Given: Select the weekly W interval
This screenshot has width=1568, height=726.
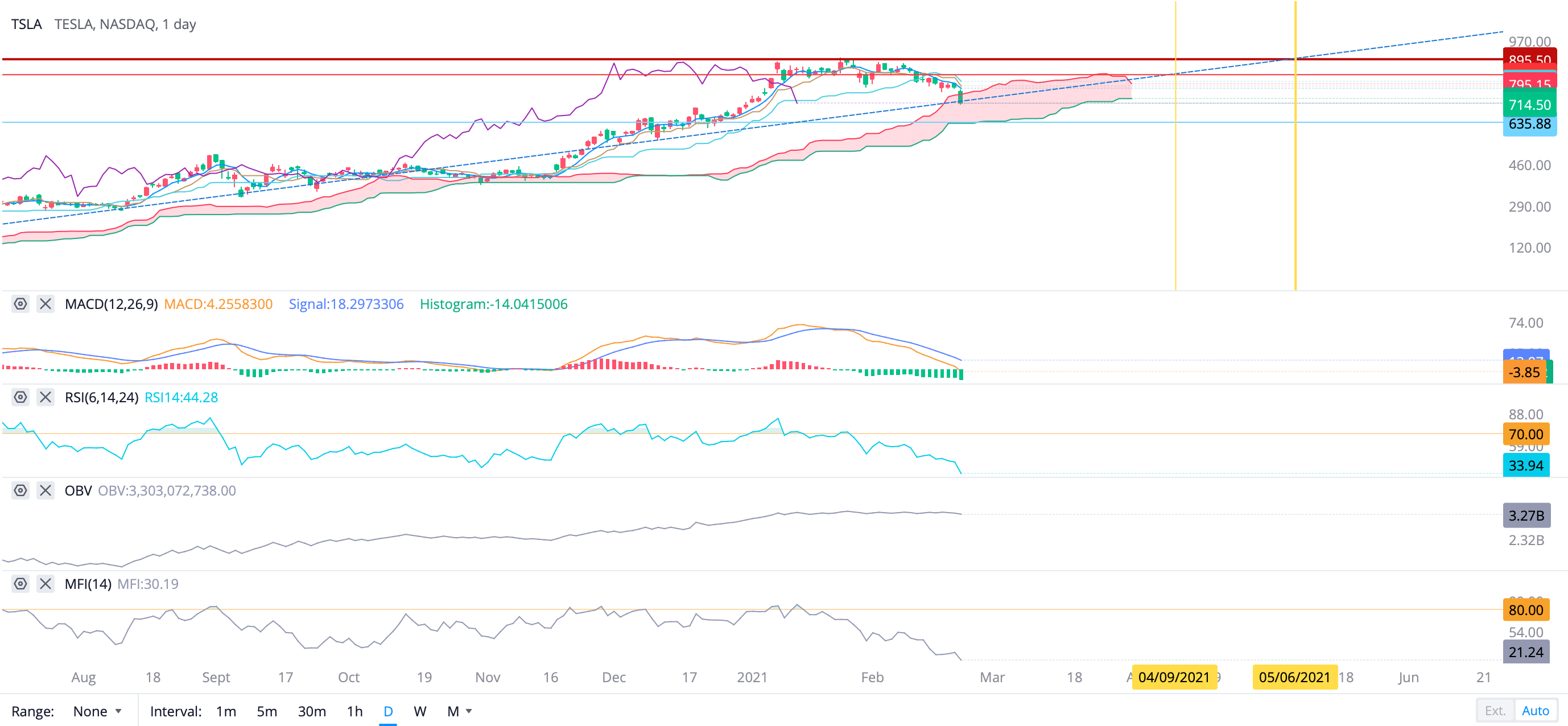Looking at the screenshot, I should pos(420,711).
